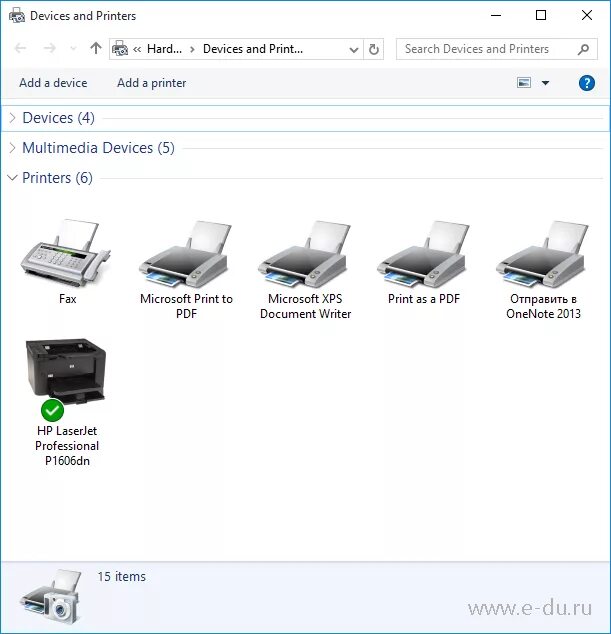Image resolution: width=611 pixels, height=634 pixels.
Task: Show hidden breadcrumb locations via double chevron
Action: [137, 49]
